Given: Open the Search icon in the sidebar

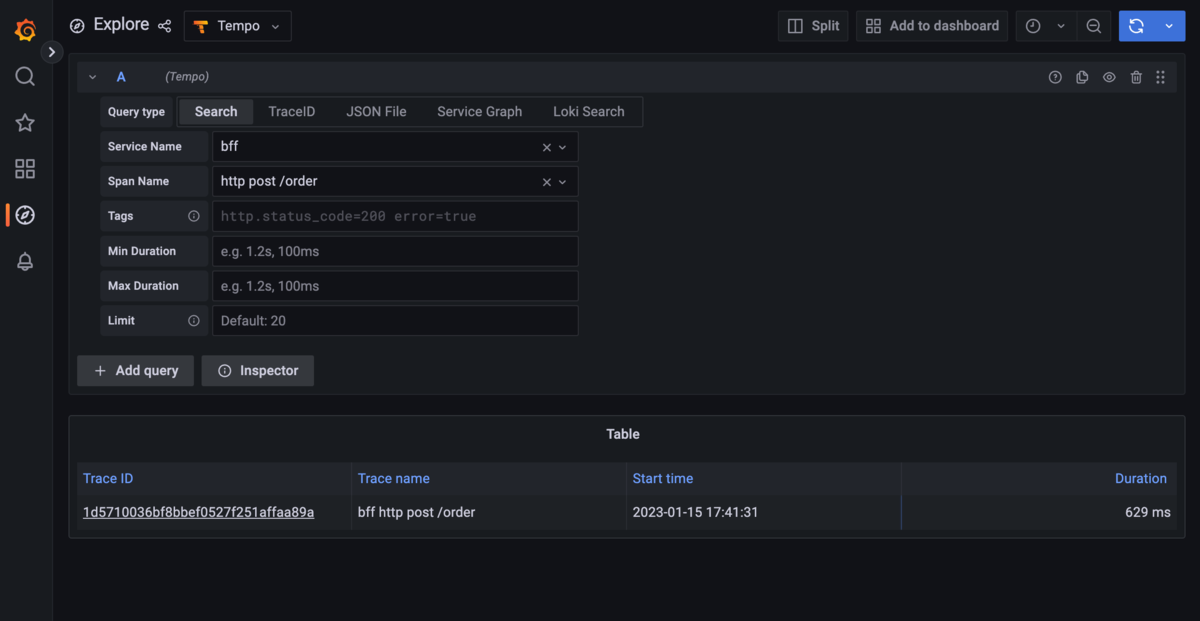Looking at the screenshot, I should click(x=25, y=77).
